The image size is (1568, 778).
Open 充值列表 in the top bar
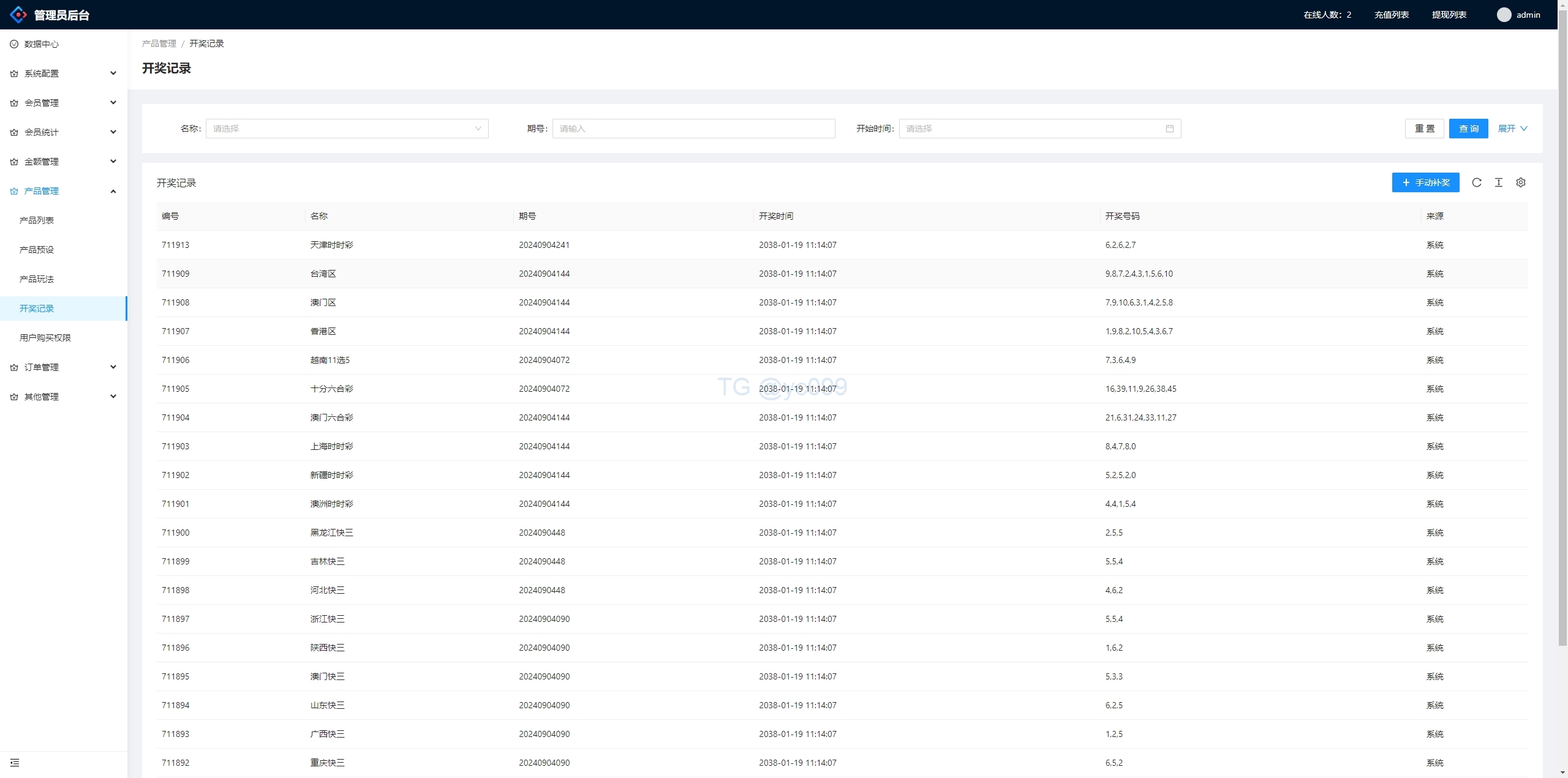pos(1391,15)
